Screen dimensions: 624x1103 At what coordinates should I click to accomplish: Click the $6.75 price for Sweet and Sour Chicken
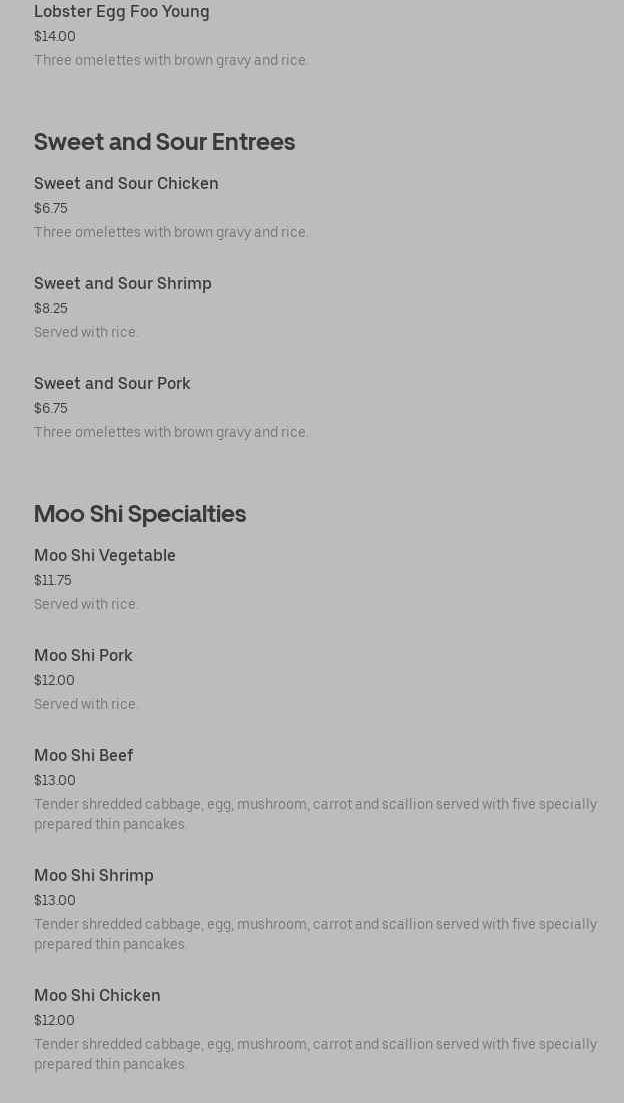(51, 209)
